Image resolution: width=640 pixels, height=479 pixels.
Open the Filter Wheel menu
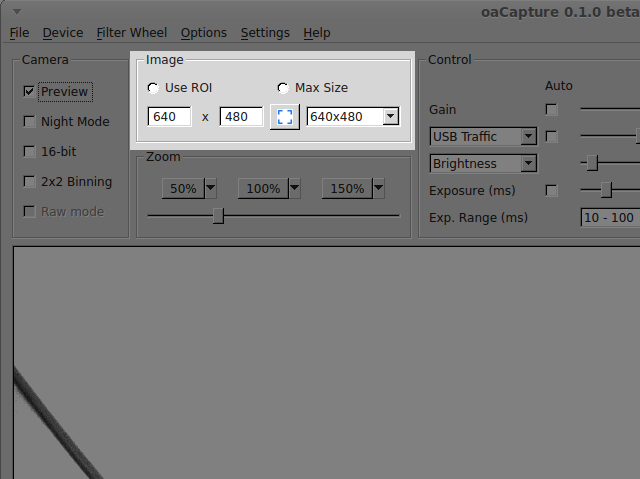[132, 33]
